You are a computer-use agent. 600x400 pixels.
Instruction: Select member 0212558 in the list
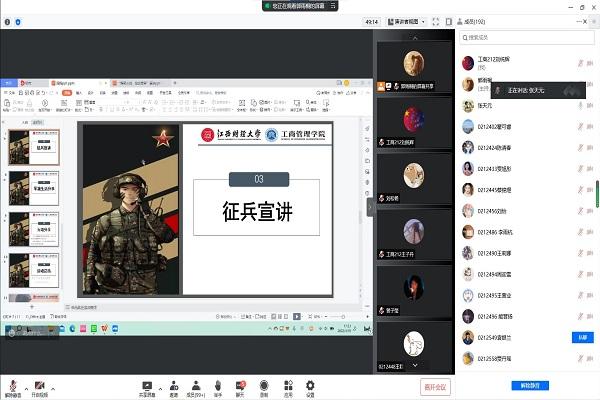click(527, 359)
